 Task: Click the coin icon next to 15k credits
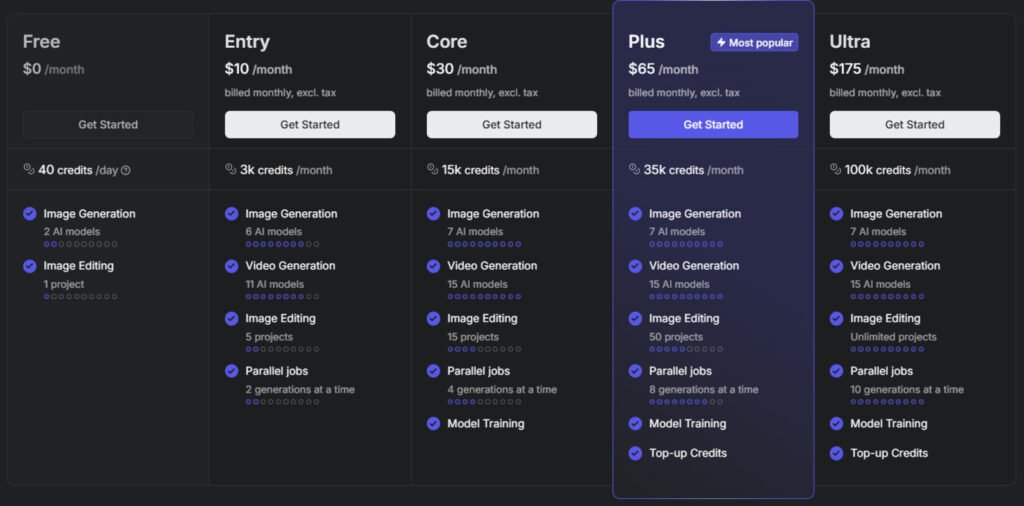click(432, 169)
